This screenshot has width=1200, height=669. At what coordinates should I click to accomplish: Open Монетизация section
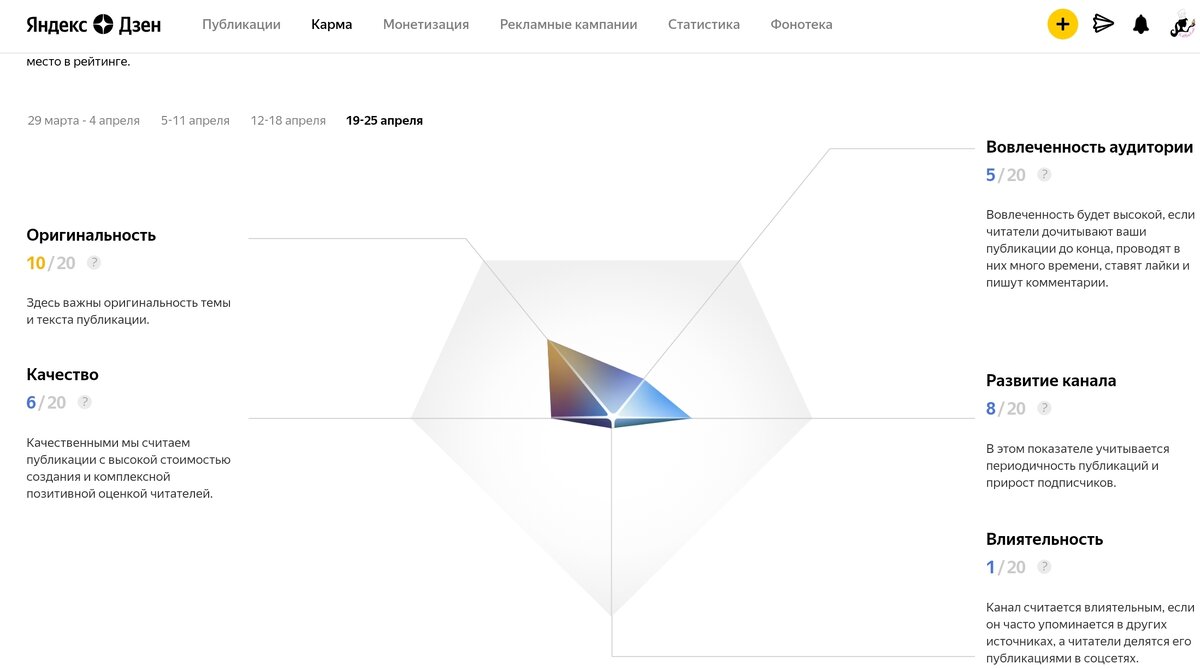[426, 24]
